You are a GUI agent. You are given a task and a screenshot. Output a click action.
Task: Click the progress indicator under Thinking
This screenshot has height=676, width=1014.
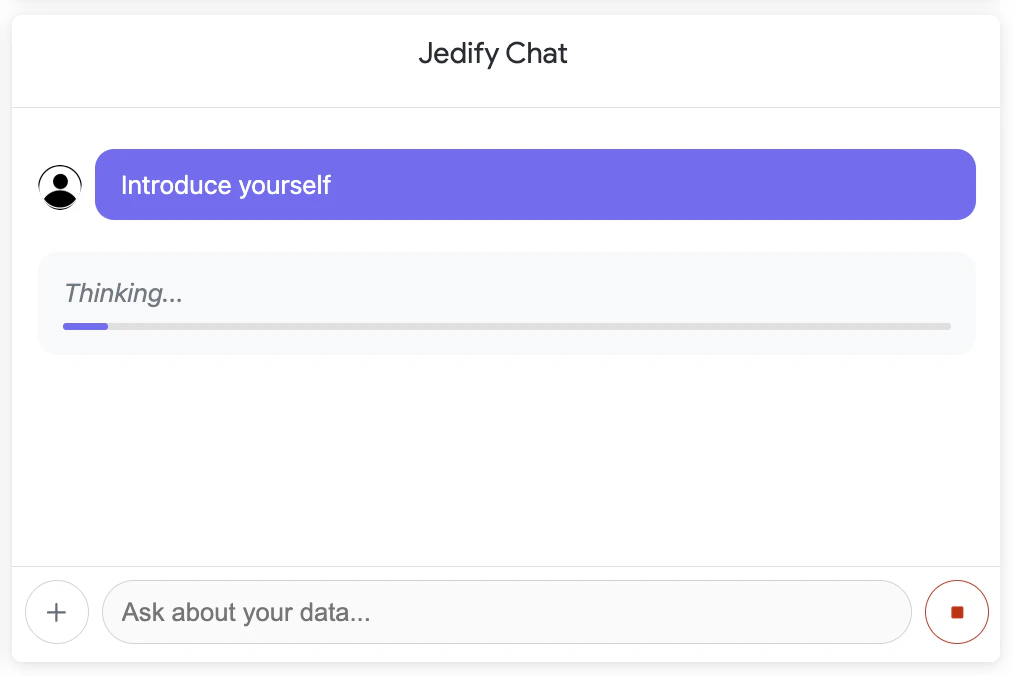(506, 326)
